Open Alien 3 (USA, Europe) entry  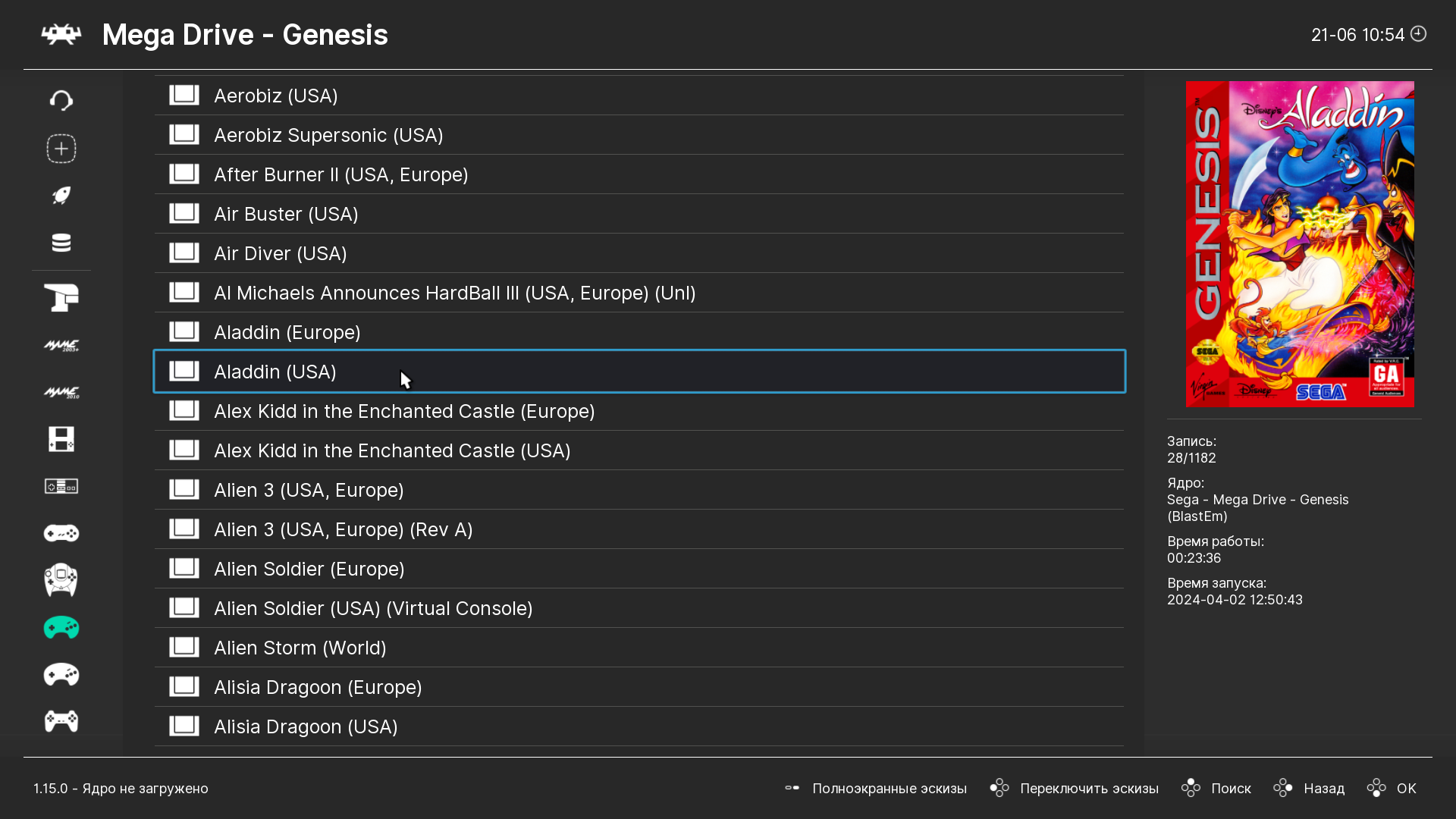coord(639,490)
